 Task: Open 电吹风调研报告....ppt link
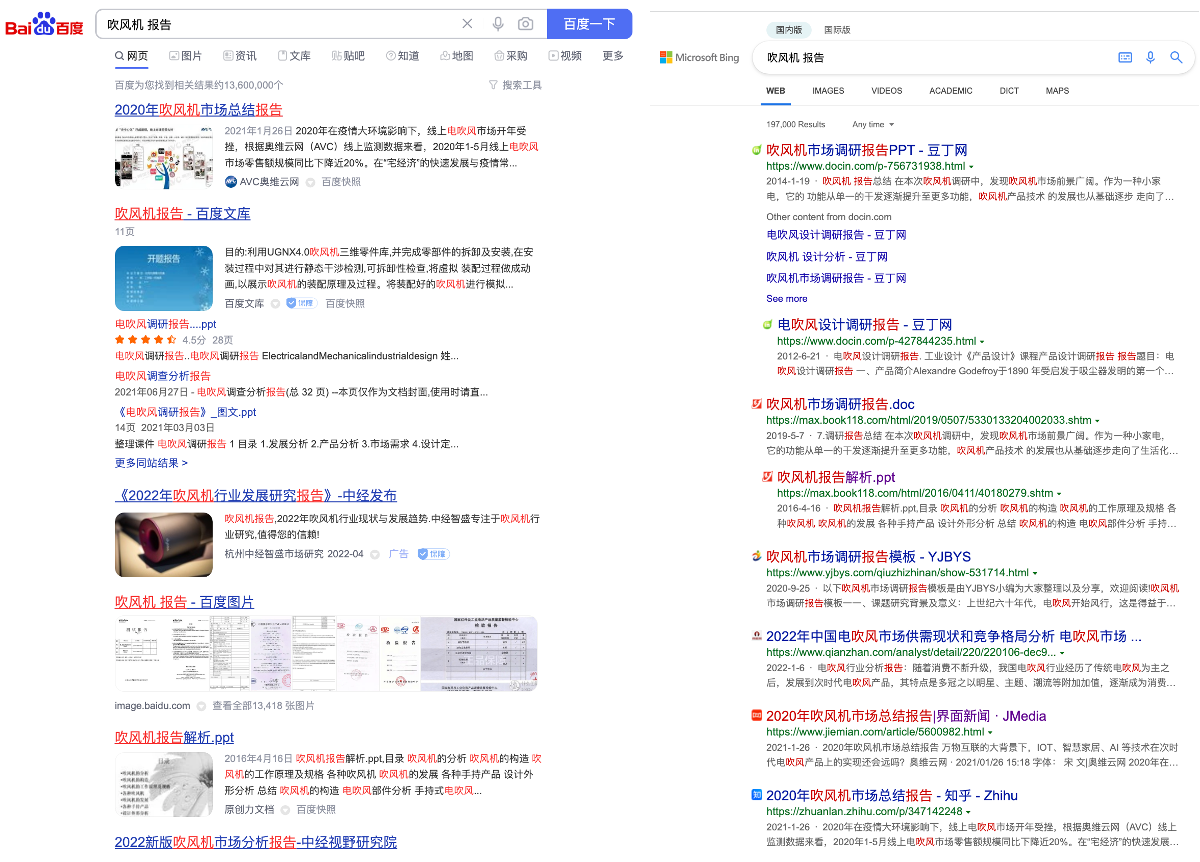point(165,324)
